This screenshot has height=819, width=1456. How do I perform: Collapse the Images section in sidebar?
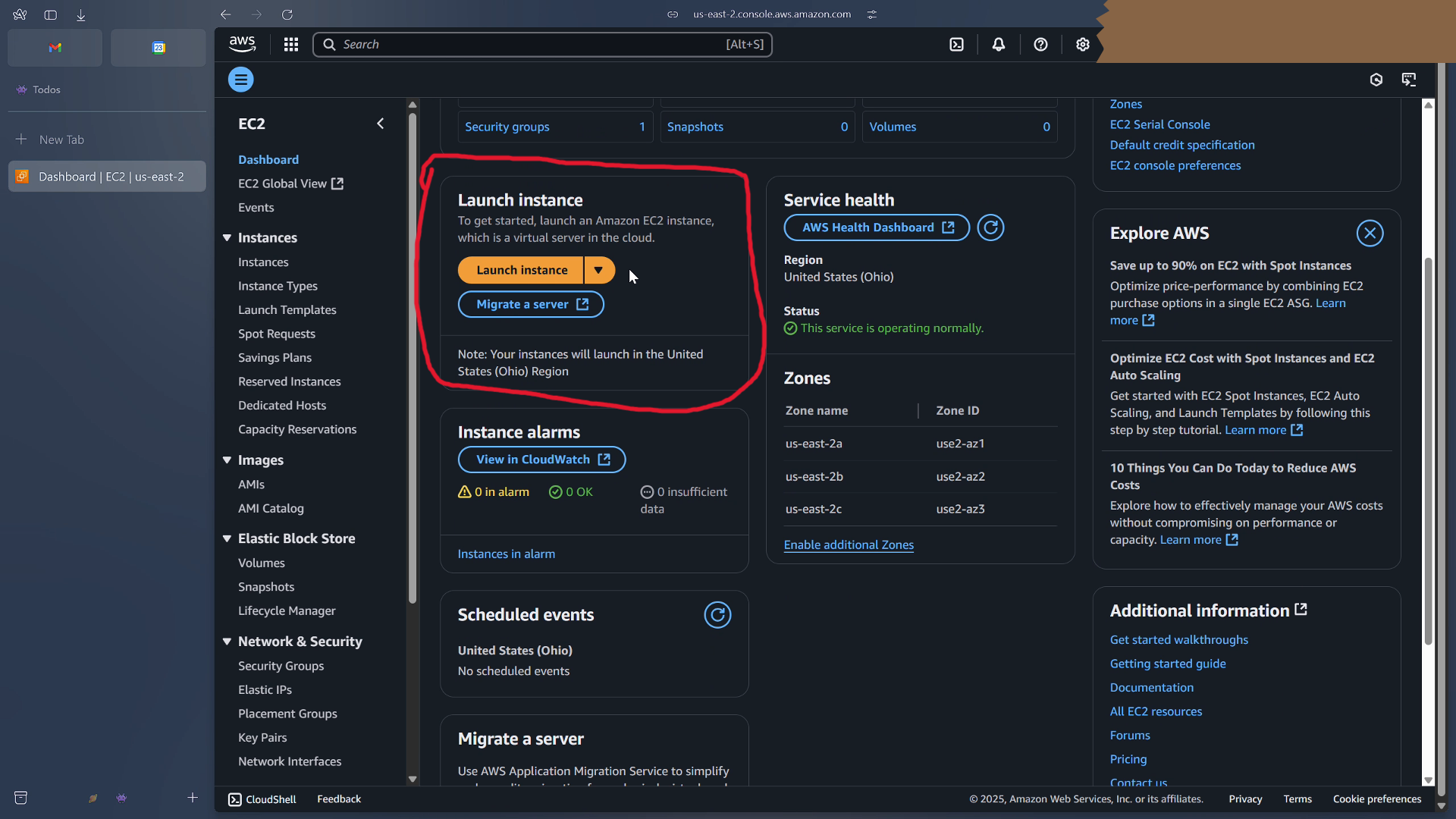click(227, 460)
